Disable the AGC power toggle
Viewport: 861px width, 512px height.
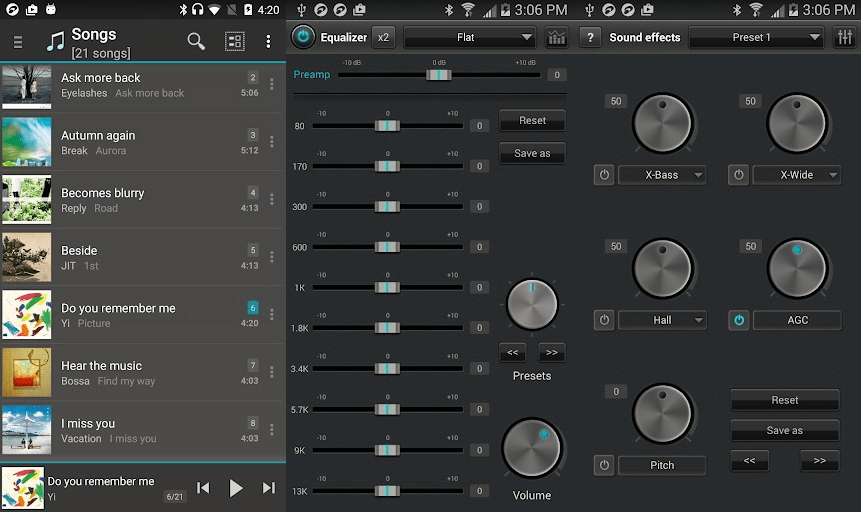(x=739, y=320)
